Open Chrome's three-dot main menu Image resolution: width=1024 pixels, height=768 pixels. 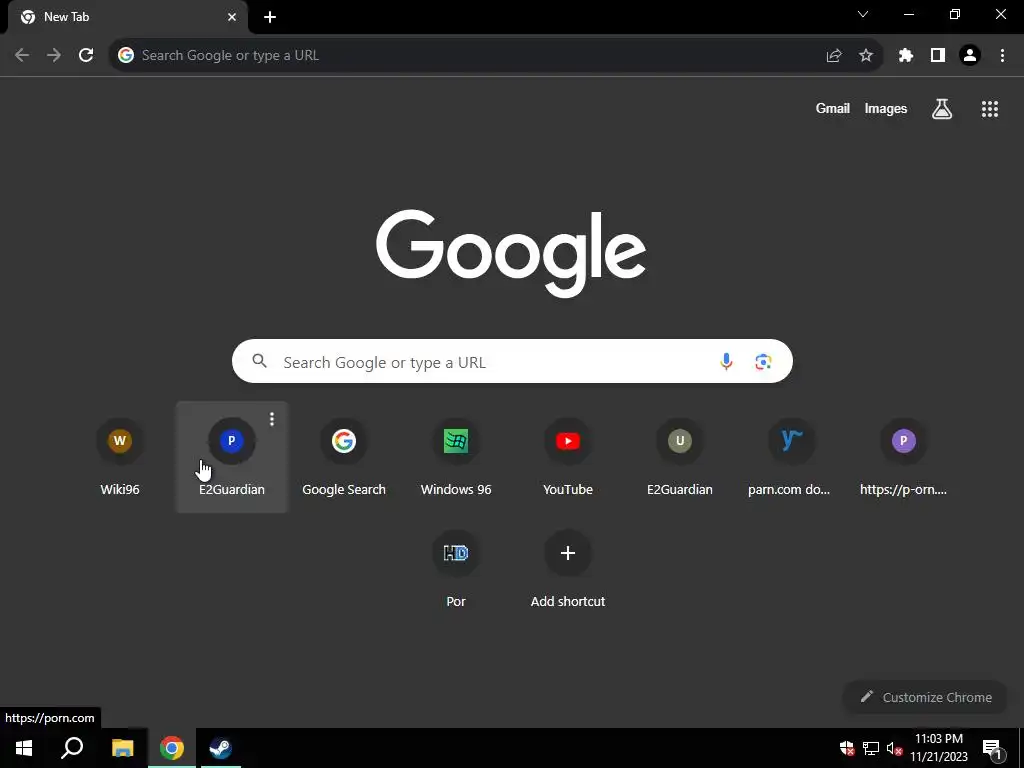[1002, 56]
